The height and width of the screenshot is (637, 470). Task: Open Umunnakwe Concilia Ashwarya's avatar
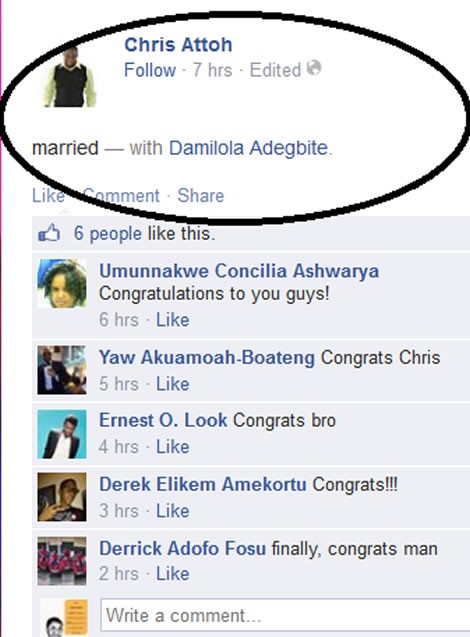(62, 284)
